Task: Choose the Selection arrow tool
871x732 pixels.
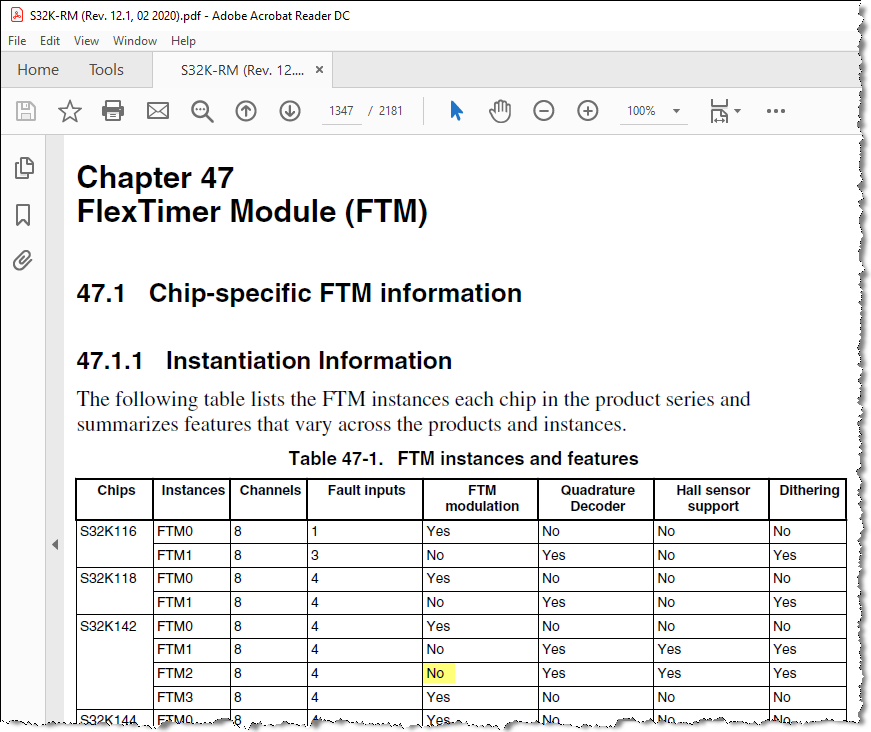Action: point(456,111)
